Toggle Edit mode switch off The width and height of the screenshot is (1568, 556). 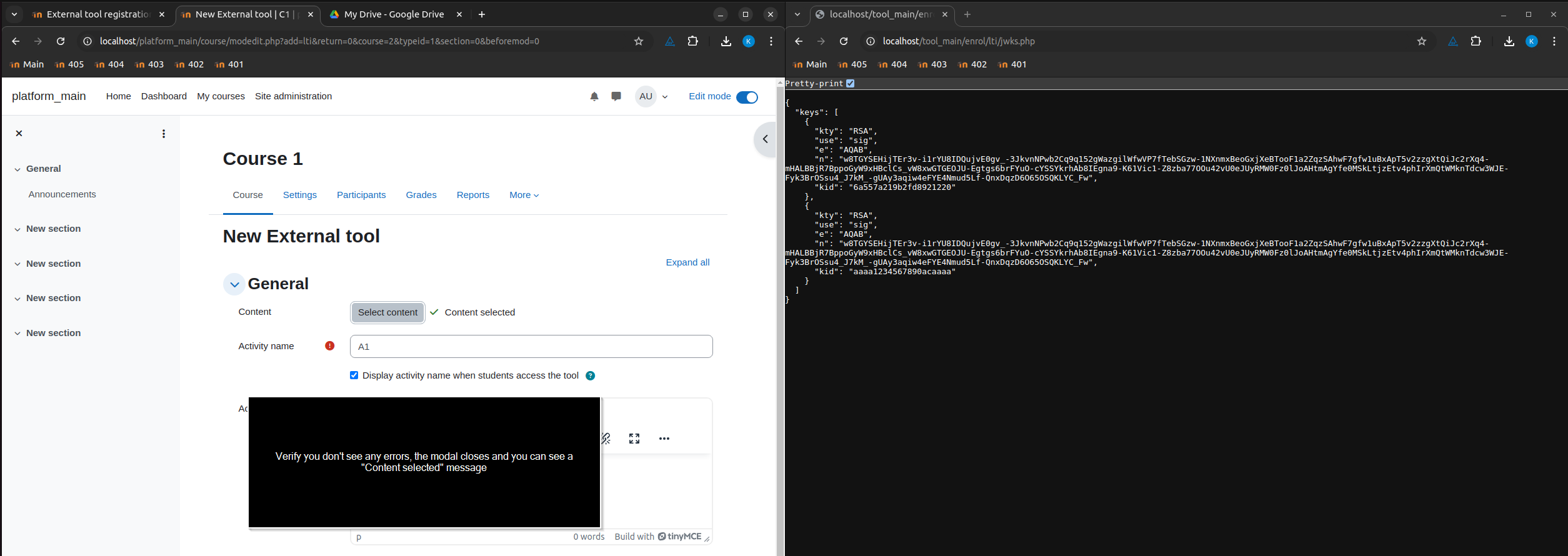[x=747, y=97]
